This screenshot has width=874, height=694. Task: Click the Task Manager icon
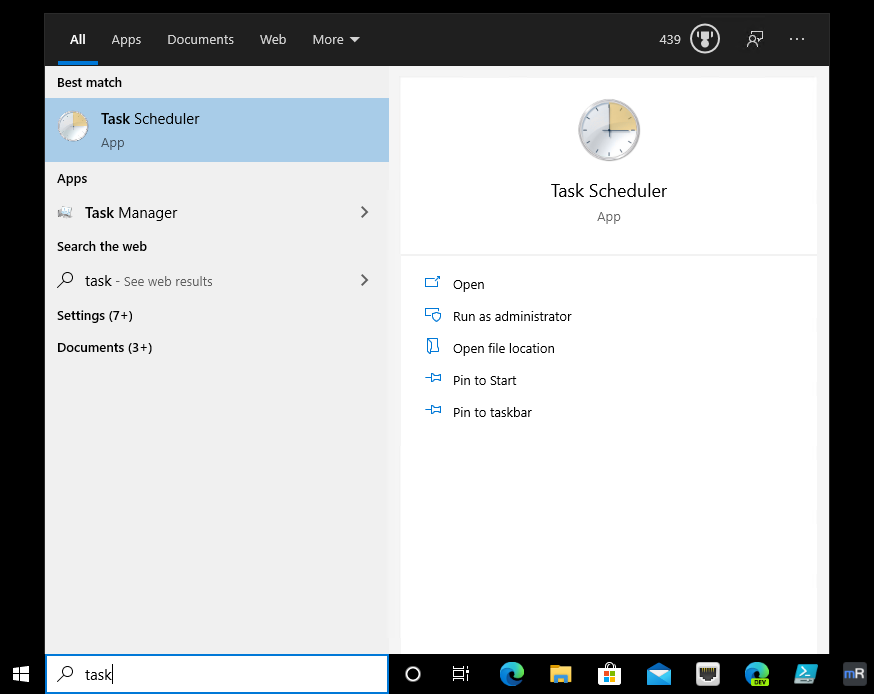coord(65,212)
